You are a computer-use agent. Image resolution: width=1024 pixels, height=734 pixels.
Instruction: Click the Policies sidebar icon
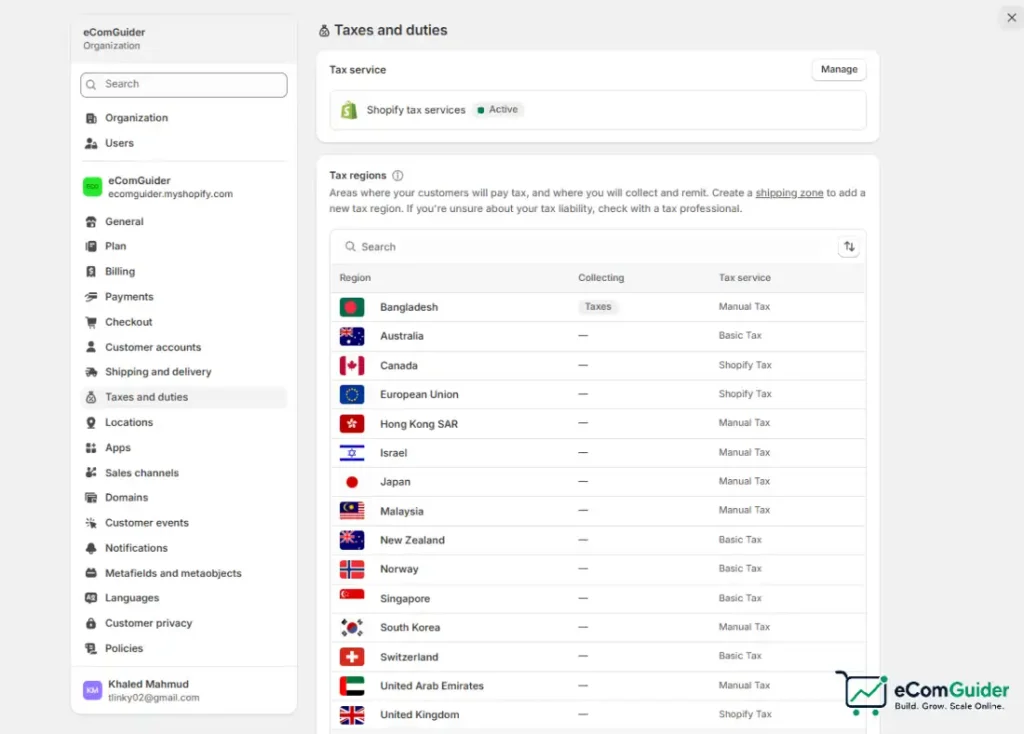coord(91,648)
